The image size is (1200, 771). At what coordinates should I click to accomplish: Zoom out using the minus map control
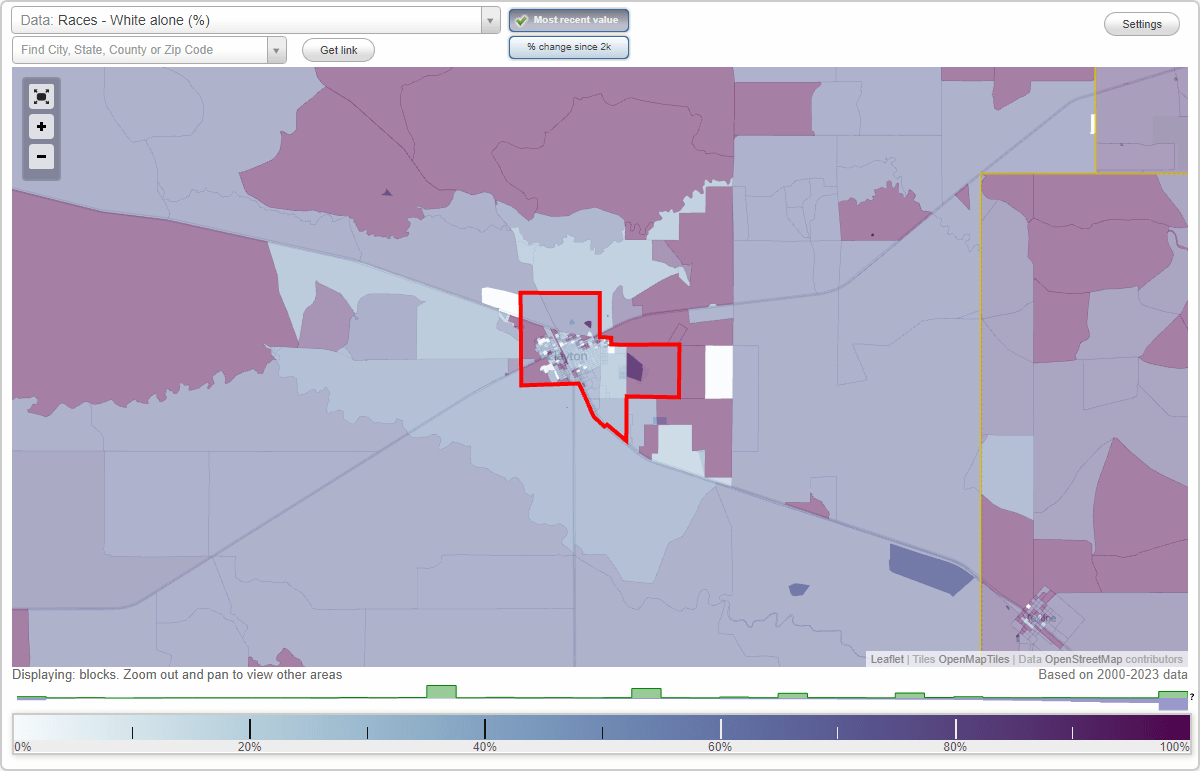41,157
